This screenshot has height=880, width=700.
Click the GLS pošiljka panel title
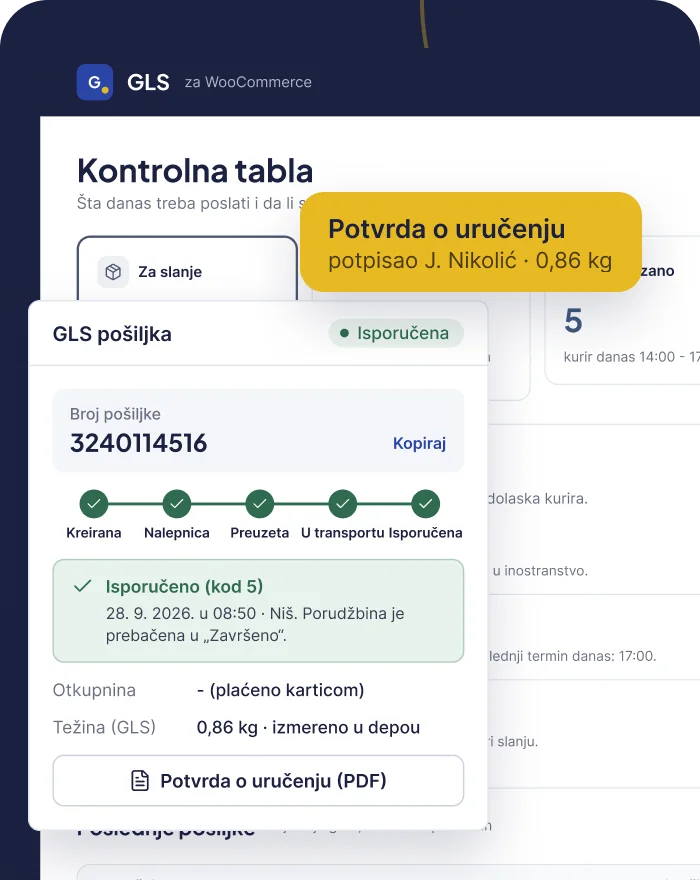112,334
